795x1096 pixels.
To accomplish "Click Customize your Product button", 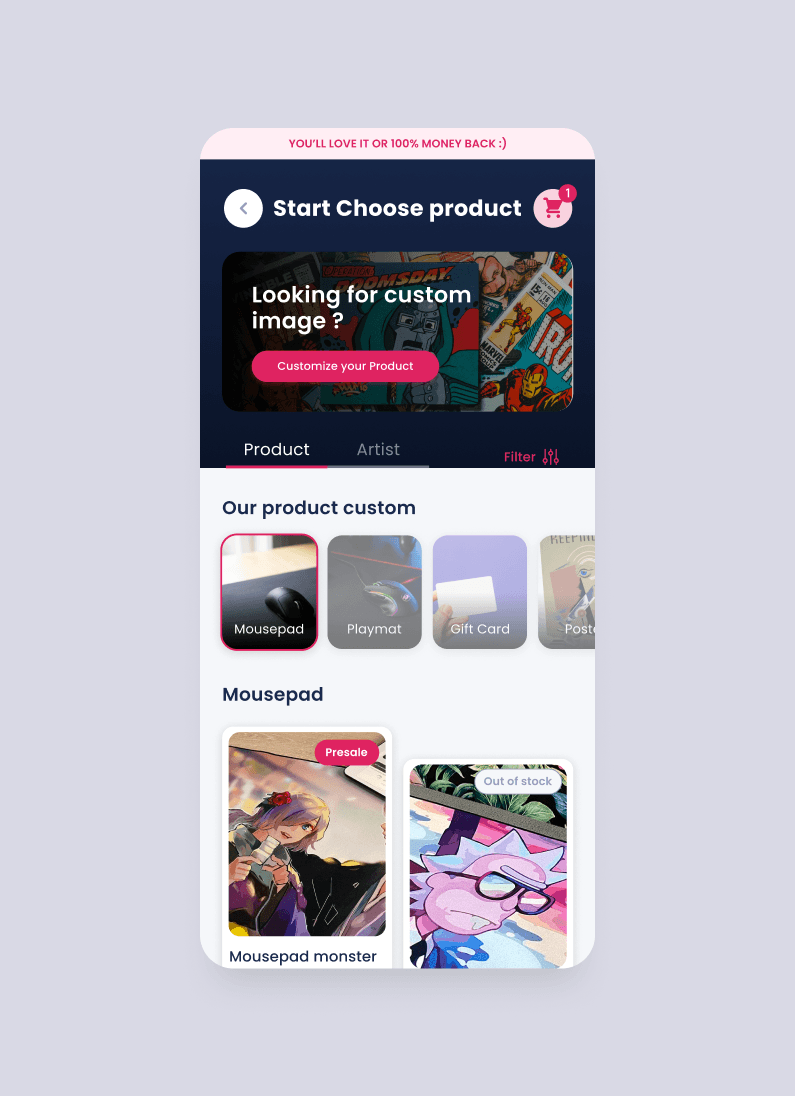I will (345, 366).
